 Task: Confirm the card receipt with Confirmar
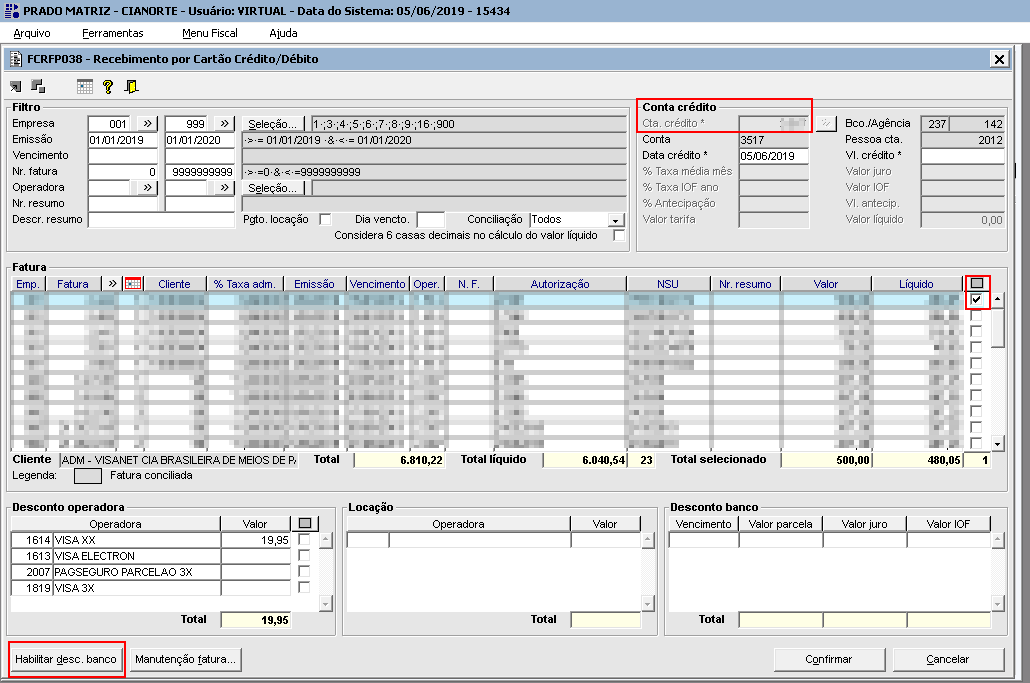pyautogui.click(x=829, y=659)
